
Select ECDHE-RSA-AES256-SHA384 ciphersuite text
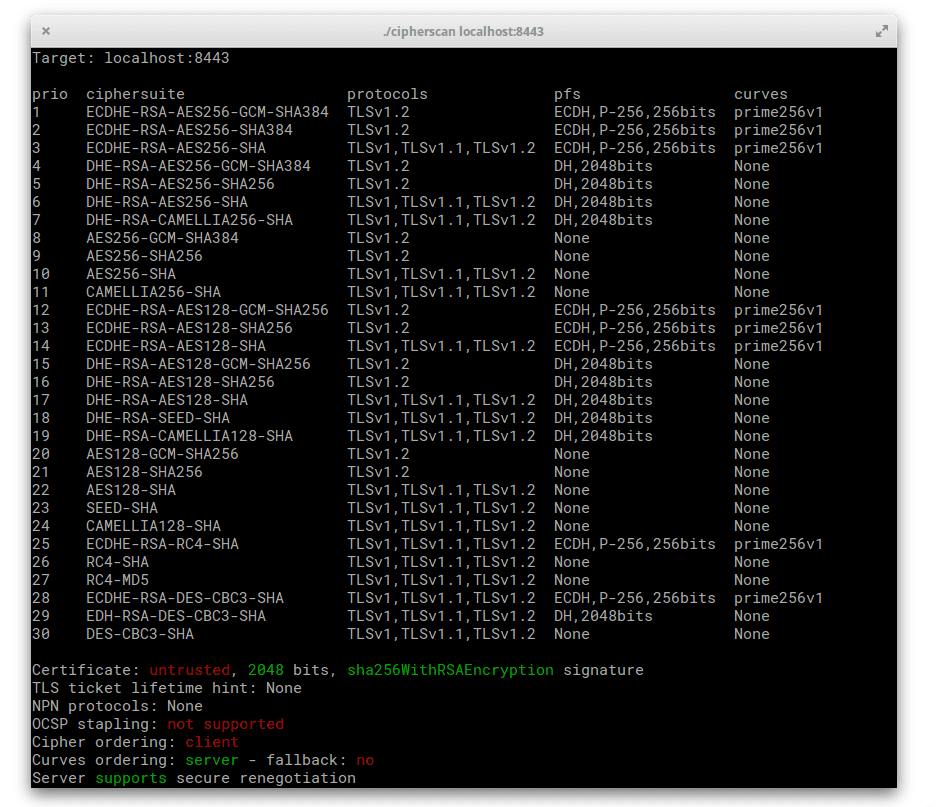tap(190, 130)
